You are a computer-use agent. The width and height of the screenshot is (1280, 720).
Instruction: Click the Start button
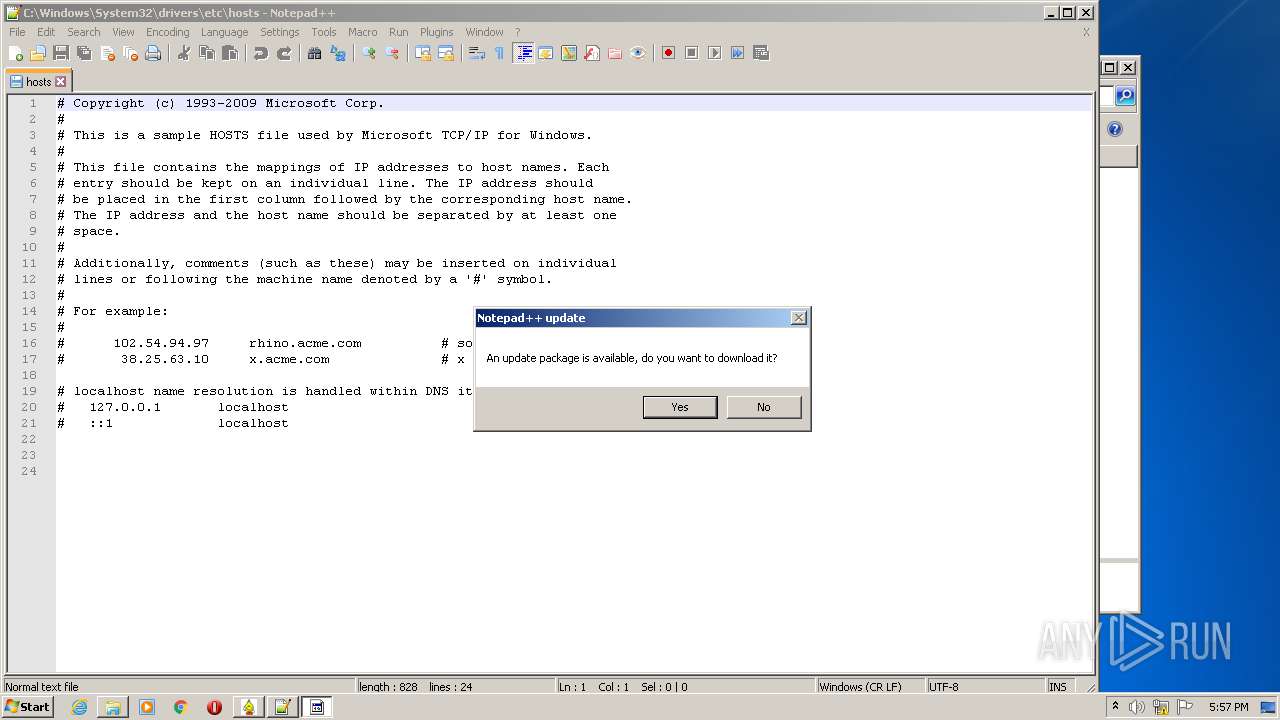(x=27, y=707)
